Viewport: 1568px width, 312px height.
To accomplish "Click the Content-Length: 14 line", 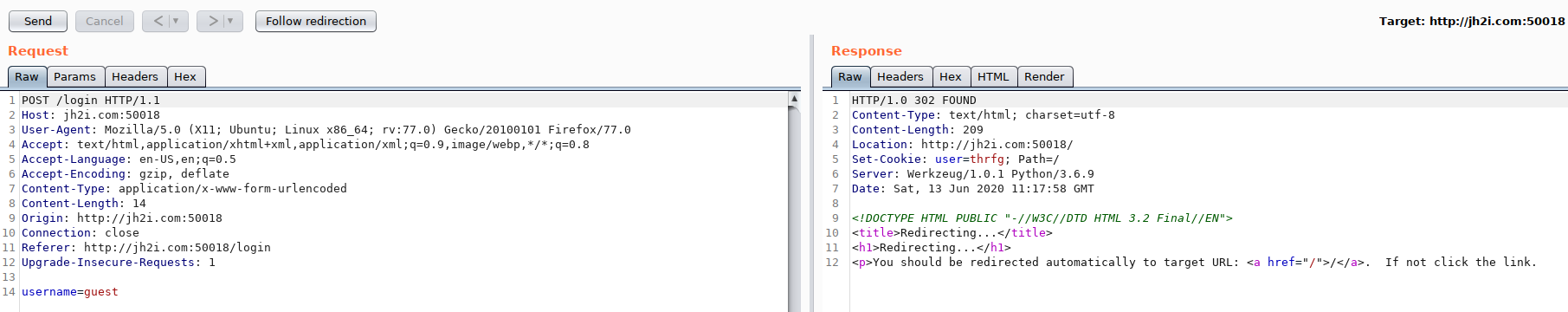I will [84, 204].
